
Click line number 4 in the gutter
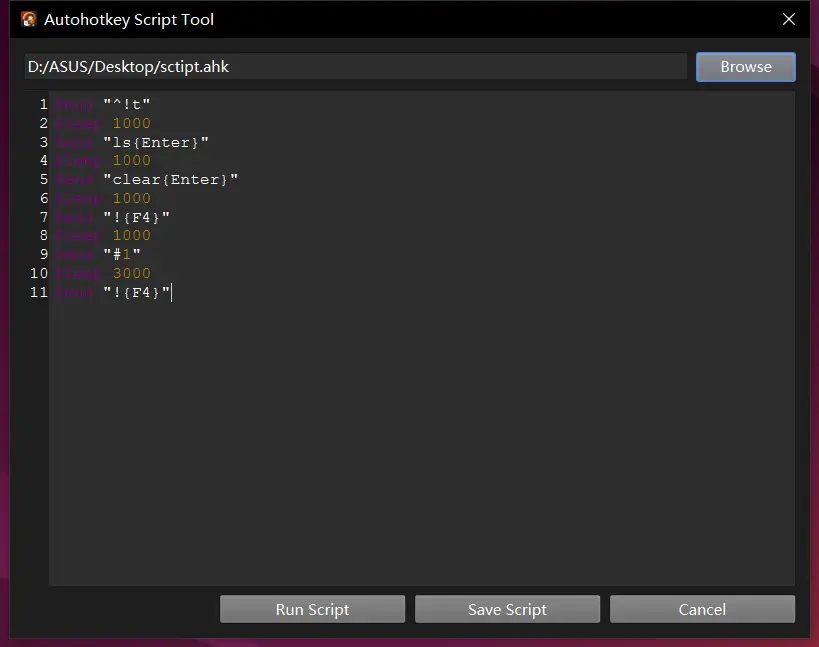pos(43,161)
